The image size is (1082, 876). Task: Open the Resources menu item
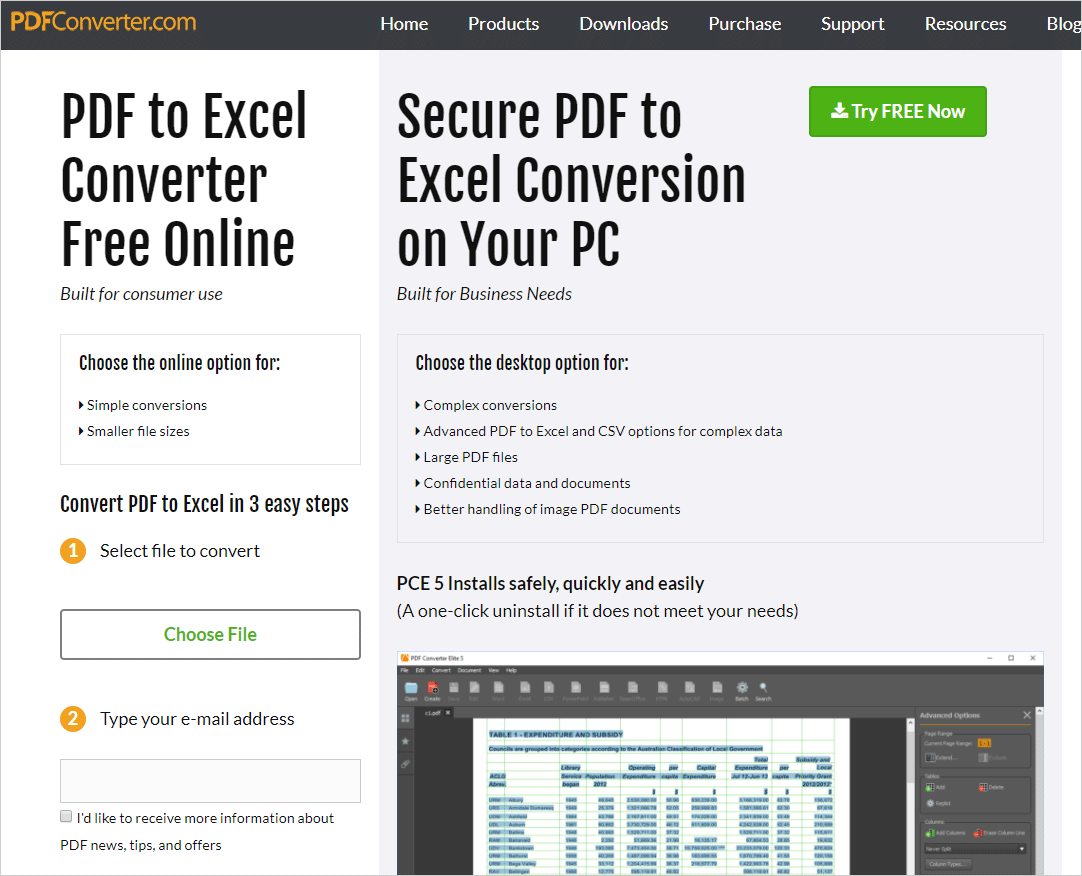(x=965, y=24)
